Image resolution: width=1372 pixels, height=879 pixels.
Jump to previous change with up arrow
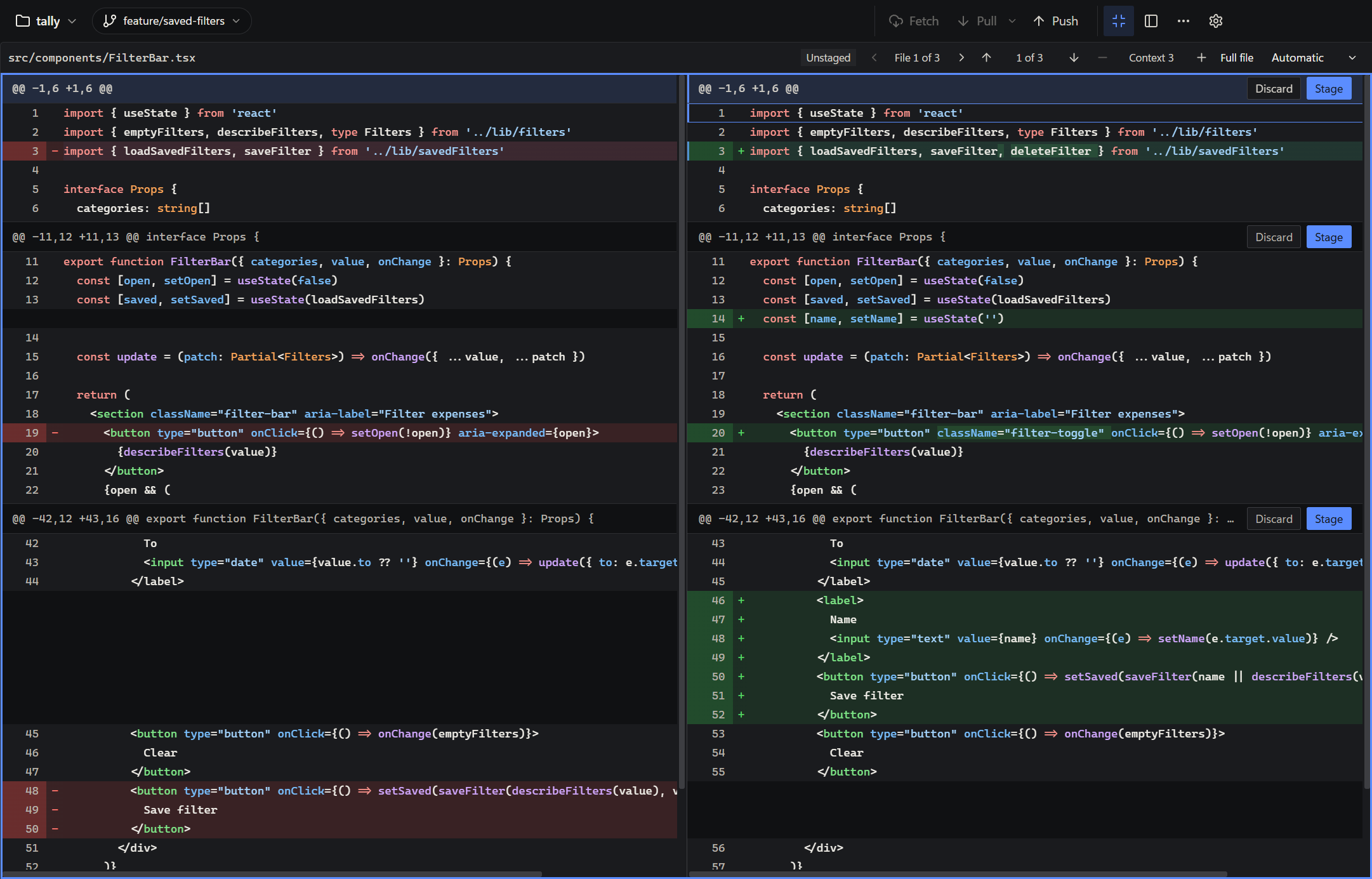[986, 58]
